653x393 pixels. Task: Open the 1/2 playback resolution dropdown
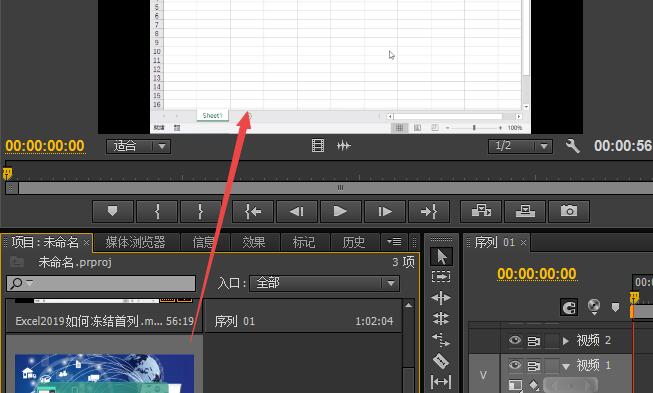[x=520, y=146]
